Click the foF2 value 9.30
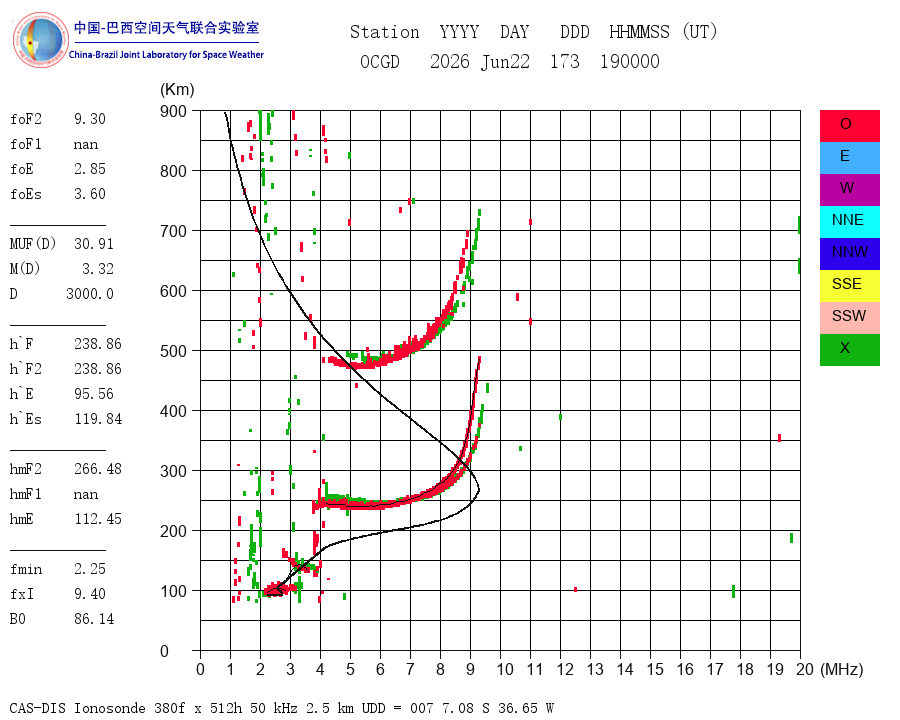 tap(90, 119)
